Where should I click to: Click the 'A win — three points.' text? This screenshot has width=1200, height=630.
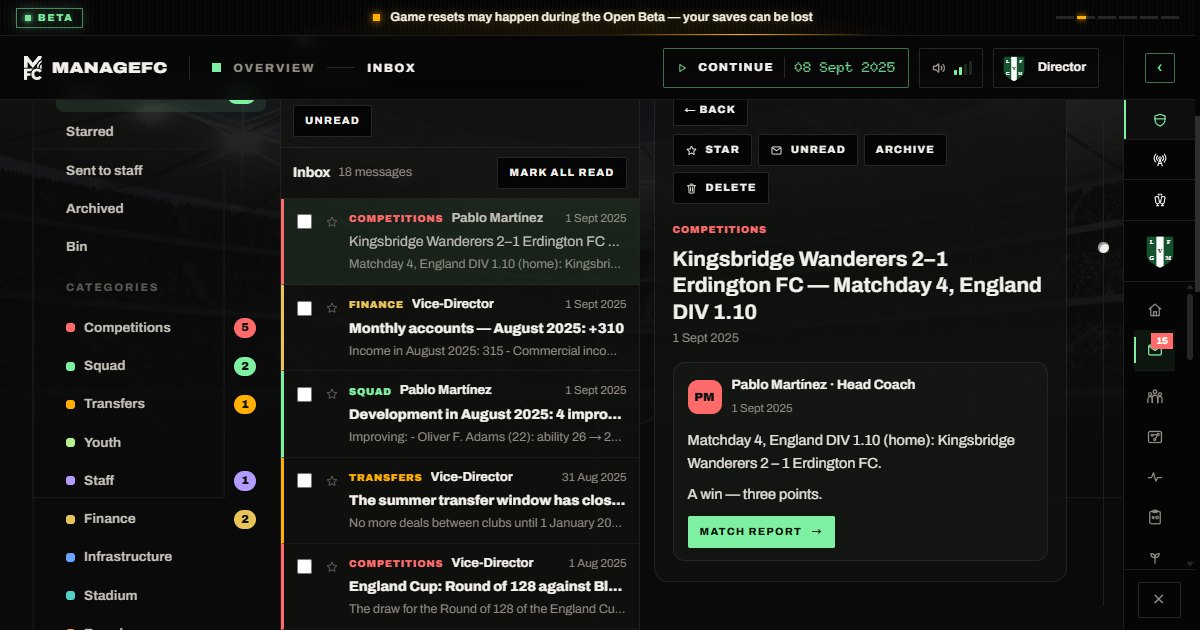[755, 494]
